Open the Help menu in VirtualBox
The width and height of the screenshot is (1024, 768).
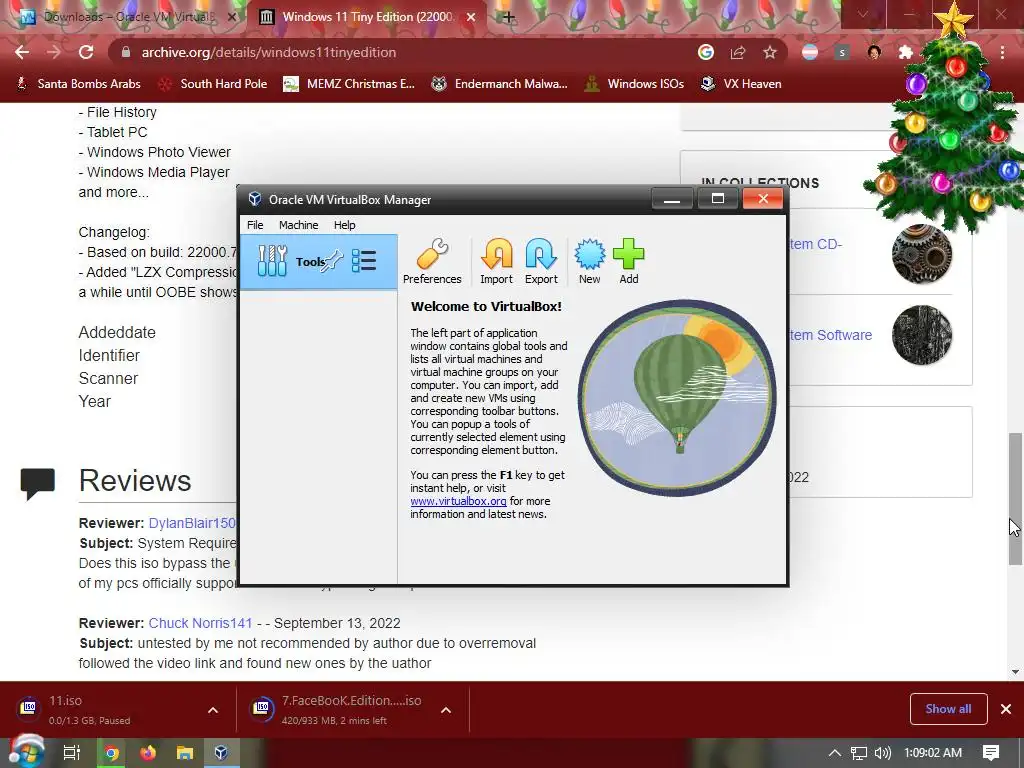[344, 225]
